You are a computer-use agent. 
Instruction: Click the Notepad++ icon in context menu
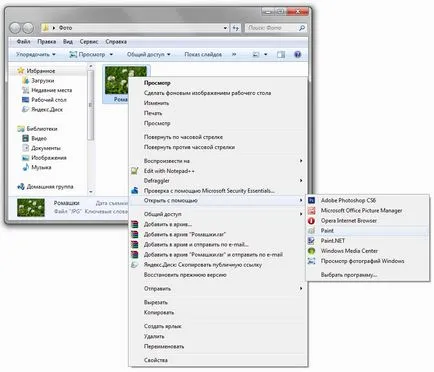134,171
